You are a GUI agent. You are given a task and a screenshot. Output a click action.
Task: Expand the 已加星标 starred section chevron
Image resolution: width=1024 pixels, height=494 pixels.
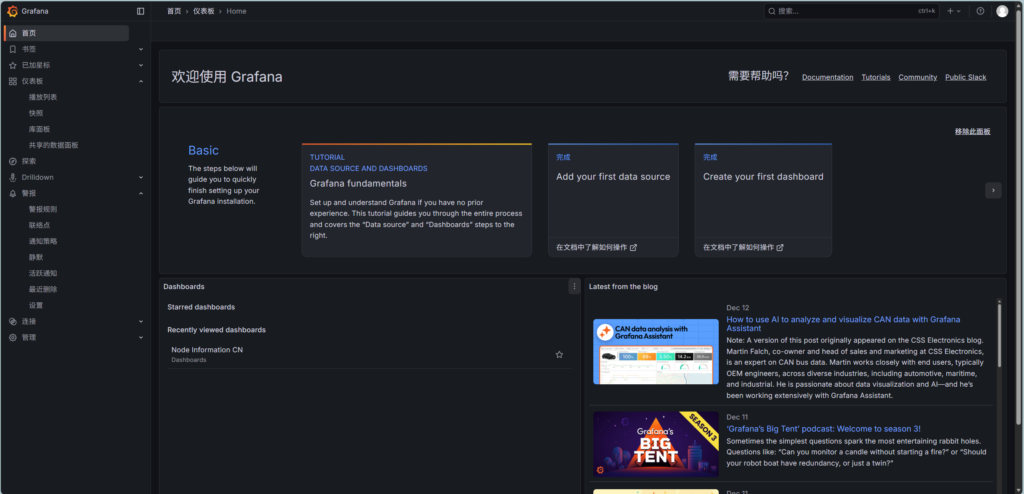pos(141,65)
